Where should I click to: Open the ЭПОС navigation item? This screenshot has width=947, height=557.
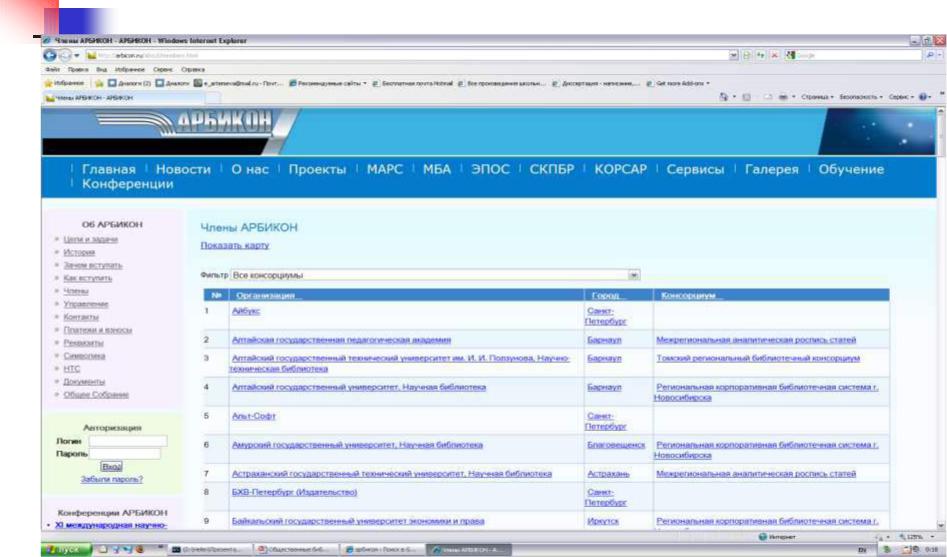click(x=490, y=169)
